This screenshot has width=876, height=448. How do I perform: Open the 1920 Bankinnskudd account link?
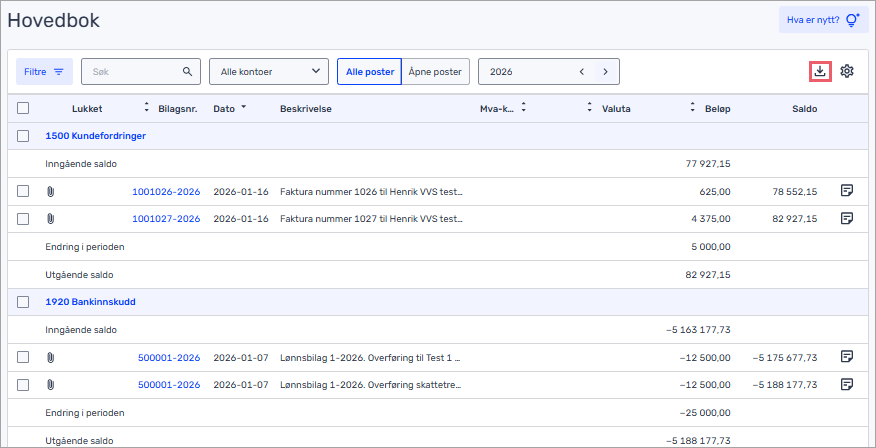[90, 301]
